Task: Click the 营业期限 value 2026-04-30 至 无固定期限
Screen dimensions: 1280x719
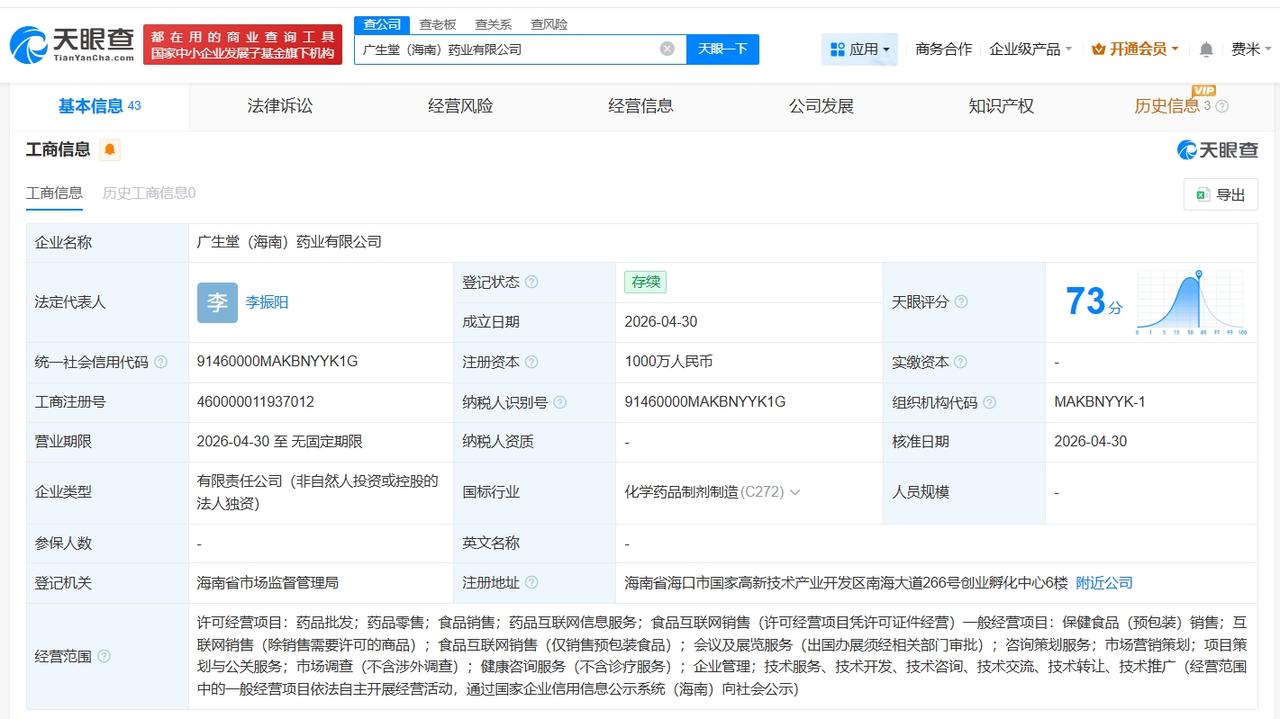Action: pos(280,442)
